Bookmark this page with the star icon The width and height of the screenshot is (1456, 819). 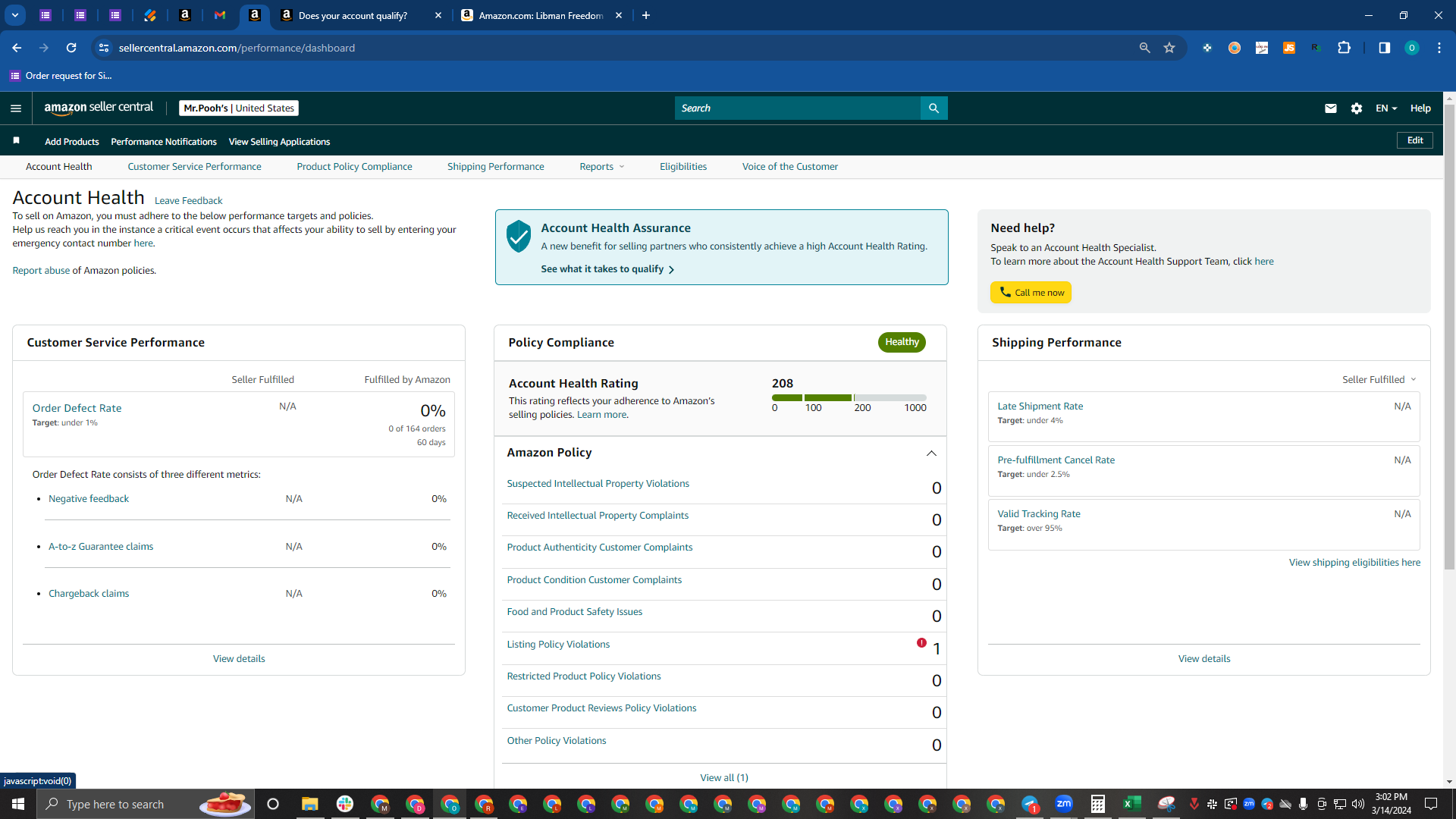pyautogui.click(x=1169, y=48)
